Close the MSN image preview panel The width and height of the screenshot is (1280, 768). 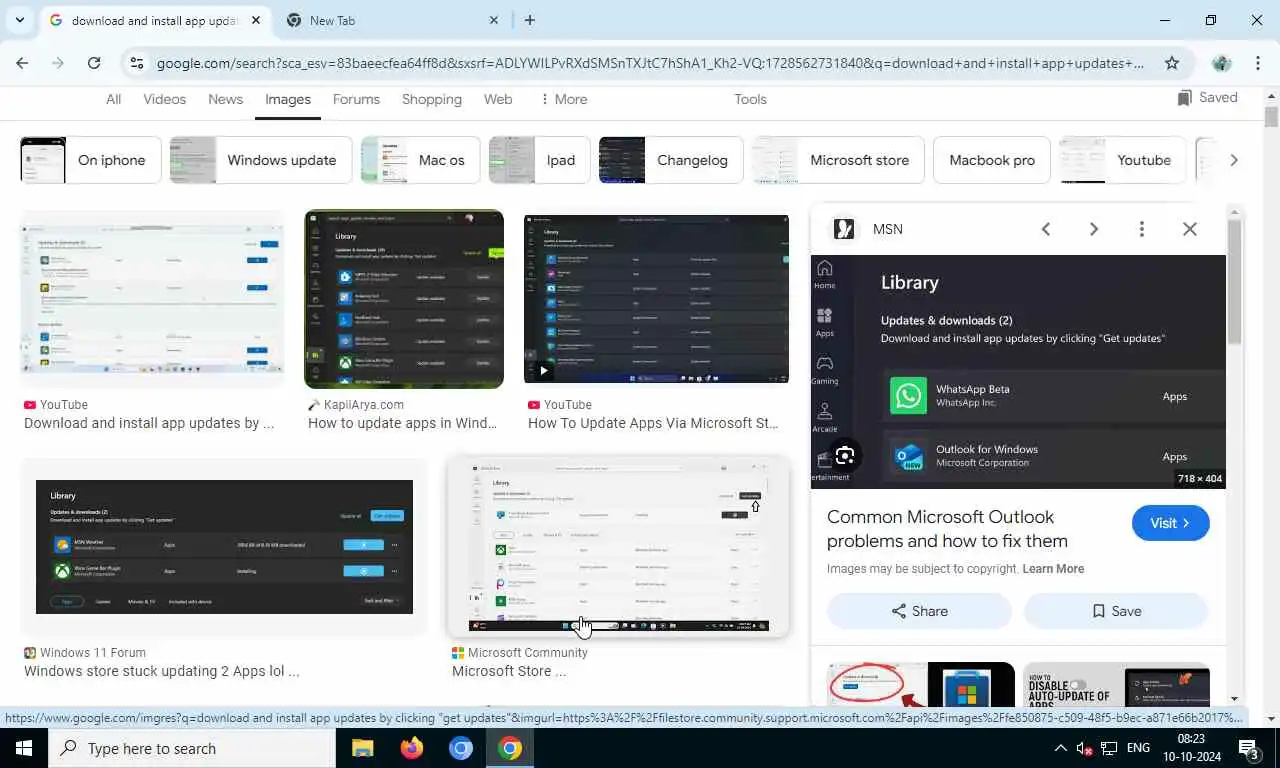[1190, 229]
